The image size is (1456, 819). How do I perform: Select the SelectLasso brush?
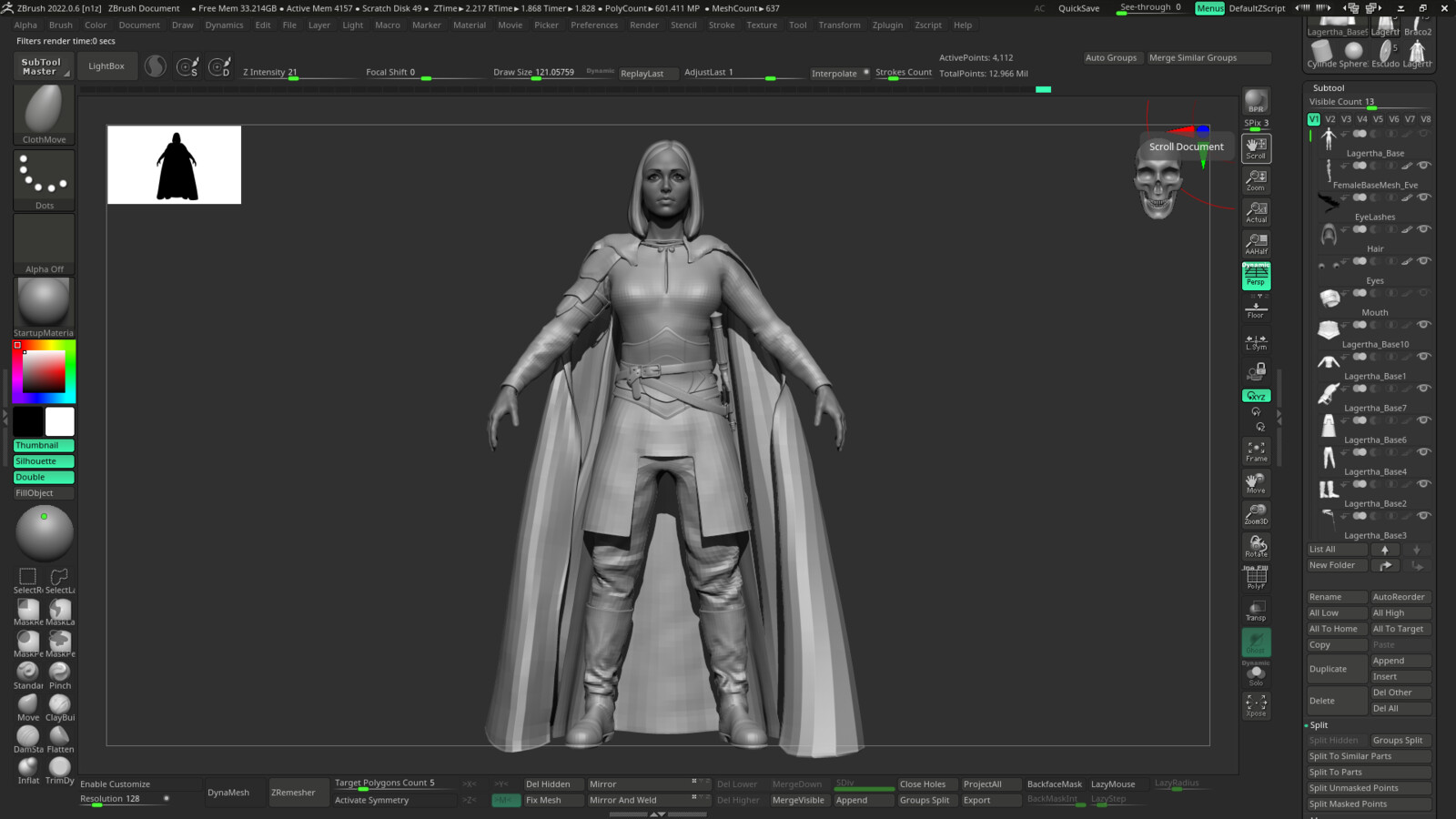pyautogui.click(x=60, y=581)
